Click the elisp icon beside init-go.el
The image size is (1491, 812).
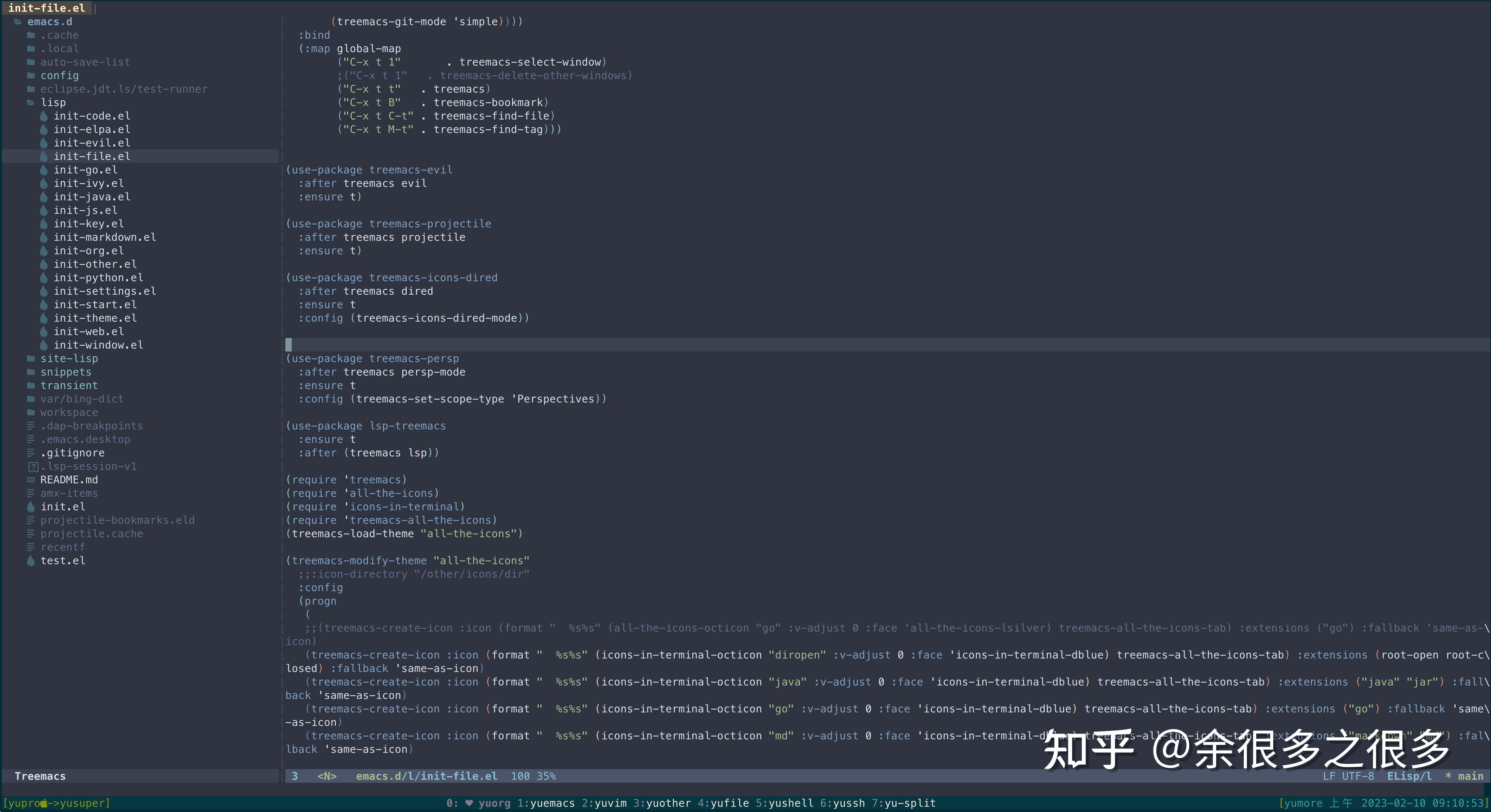[44, 170]
